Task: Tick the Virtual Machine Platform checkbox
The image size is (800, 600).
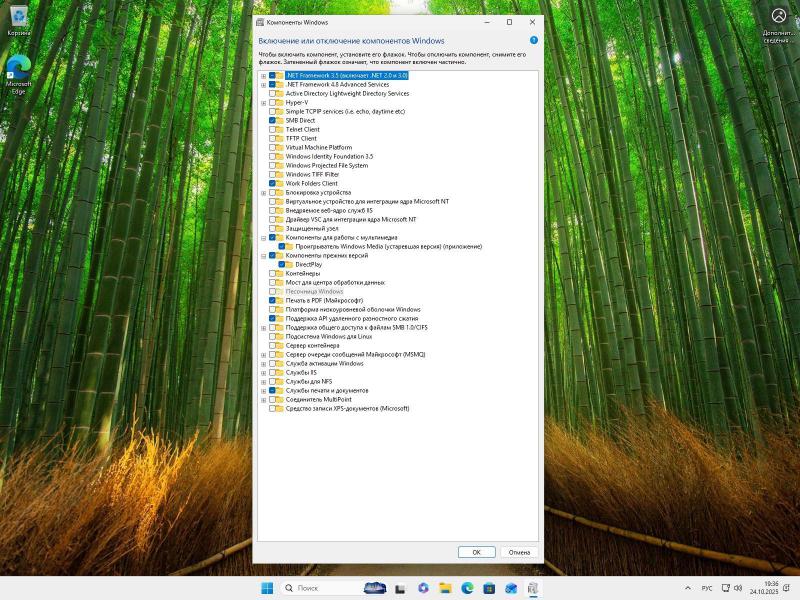Action: coord(272,147)
